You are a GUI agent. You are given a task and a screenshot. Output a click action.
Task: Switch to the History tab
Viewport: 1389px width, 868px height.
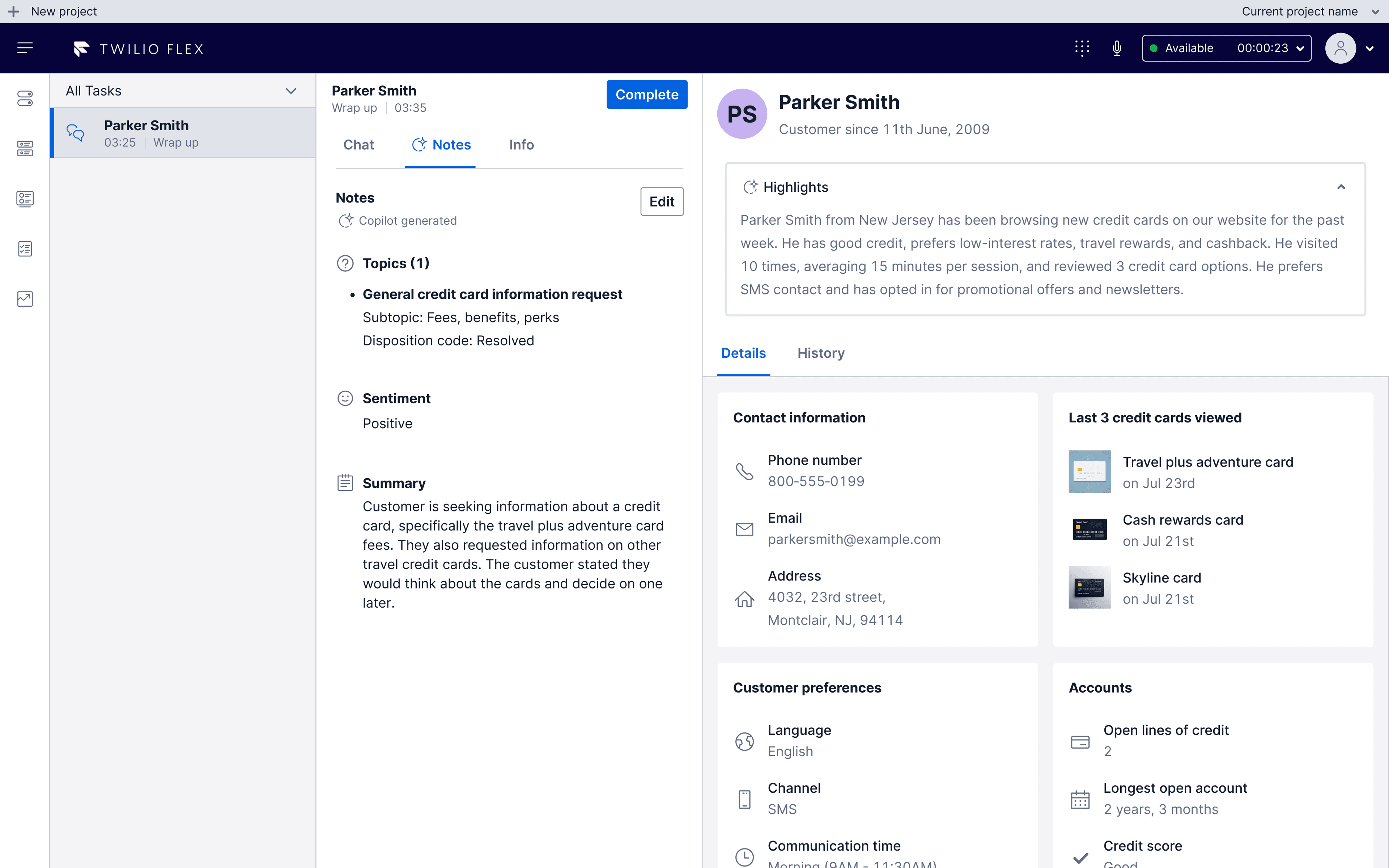pyautogui.click(x=821, y=353)
